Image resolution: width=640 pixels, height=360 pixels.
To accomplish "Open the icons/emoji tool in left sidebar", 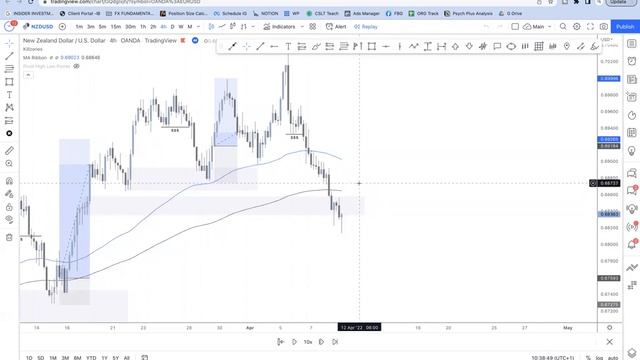I will coord(9,133).
